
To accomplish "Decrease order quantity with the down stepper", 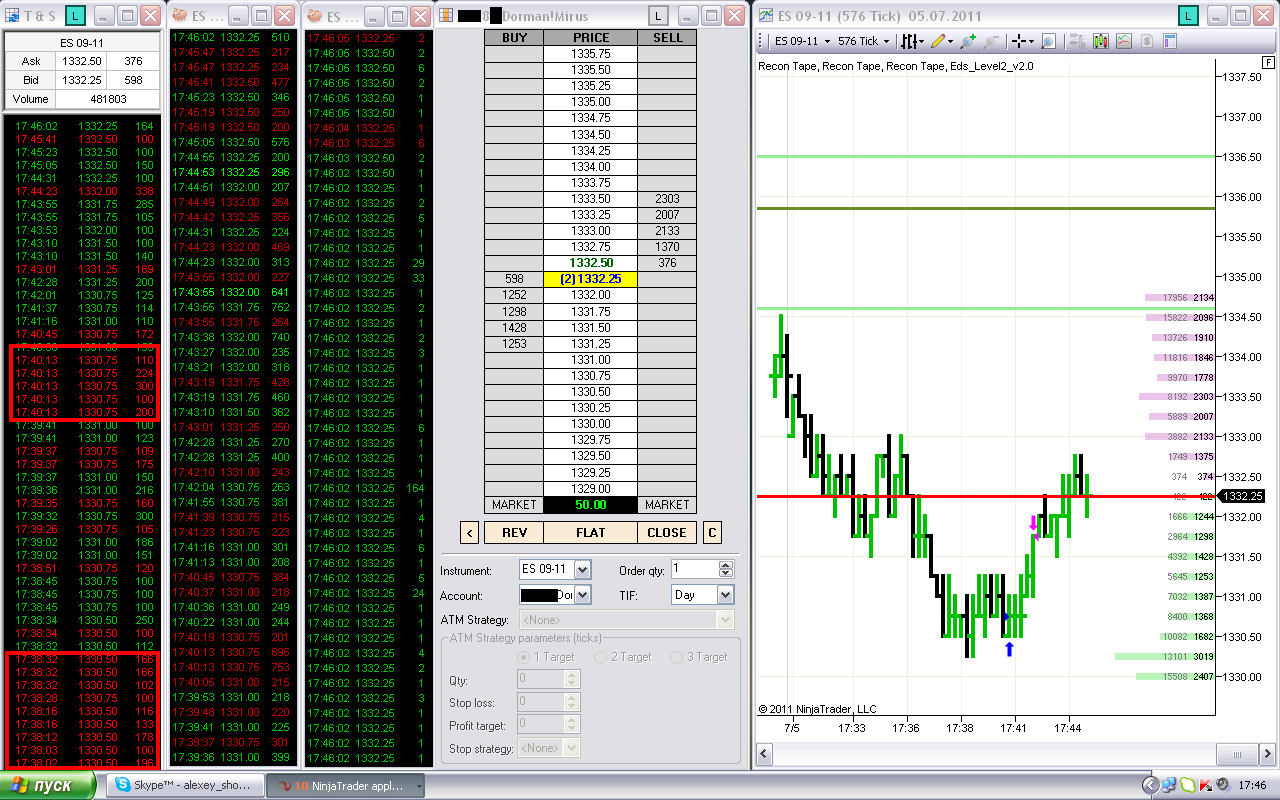I will pyautogui.click(x=727, y=574).
